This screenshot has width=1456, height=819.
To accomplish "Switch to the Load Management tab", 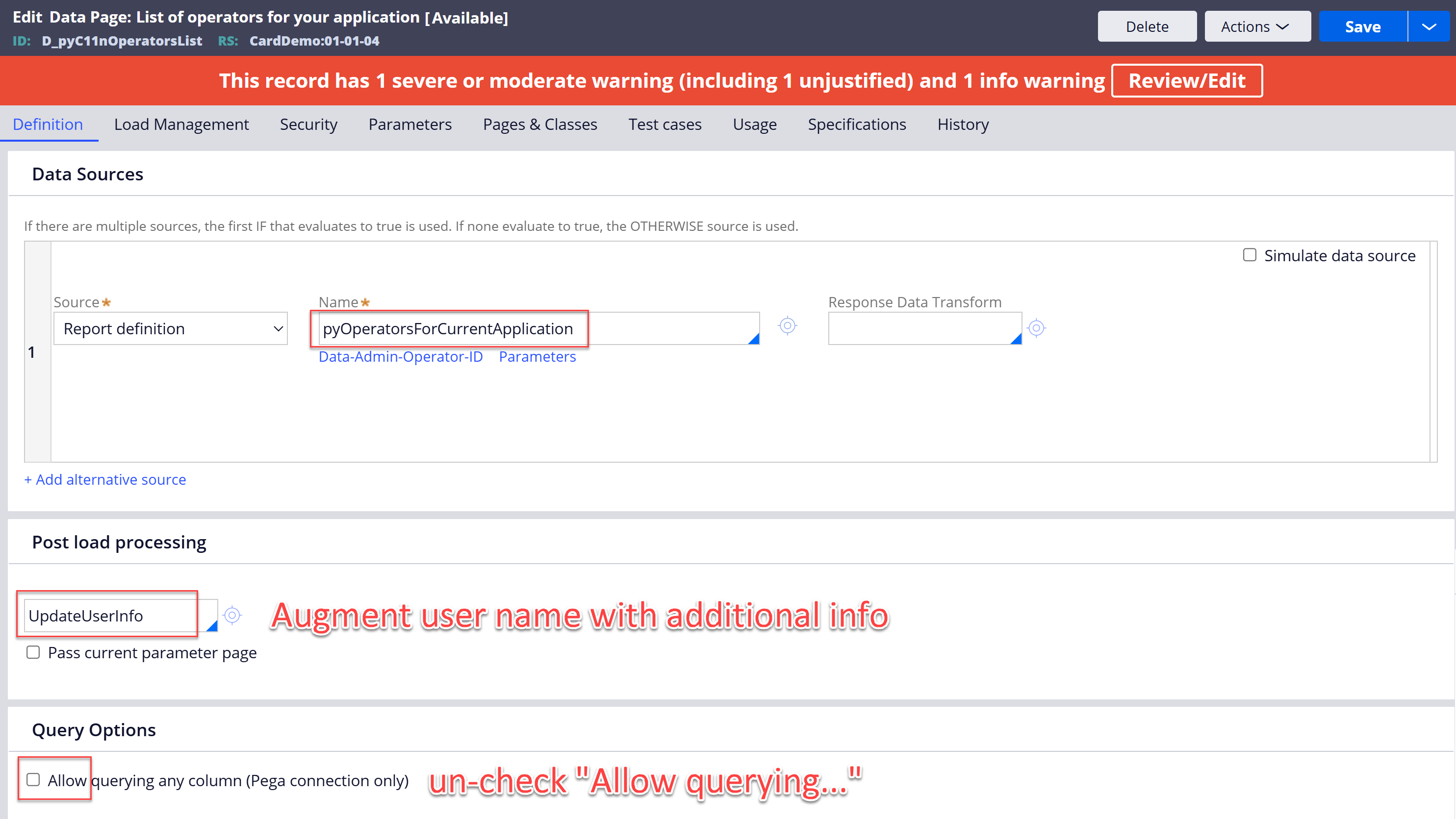I will tap(181, 124).
